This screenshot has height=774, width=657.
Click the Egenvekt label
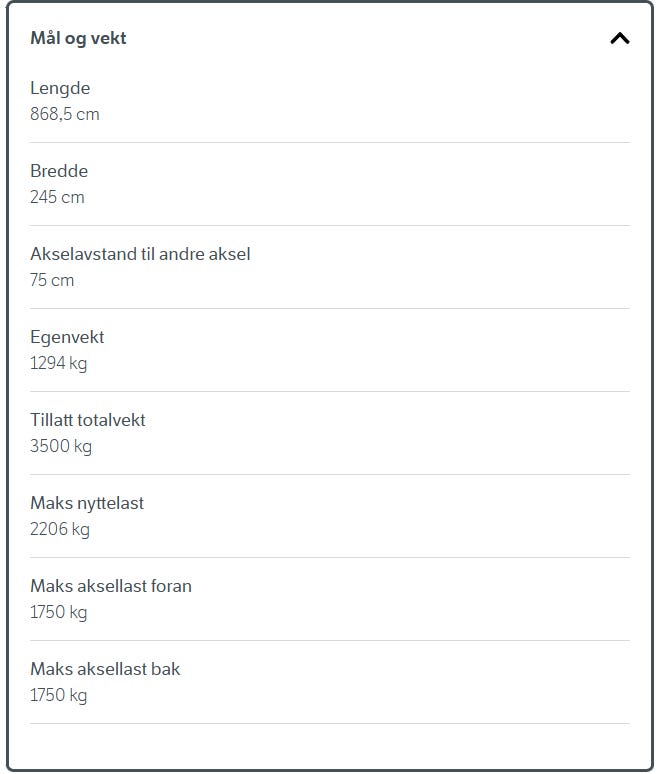click(x=67, y=337)
